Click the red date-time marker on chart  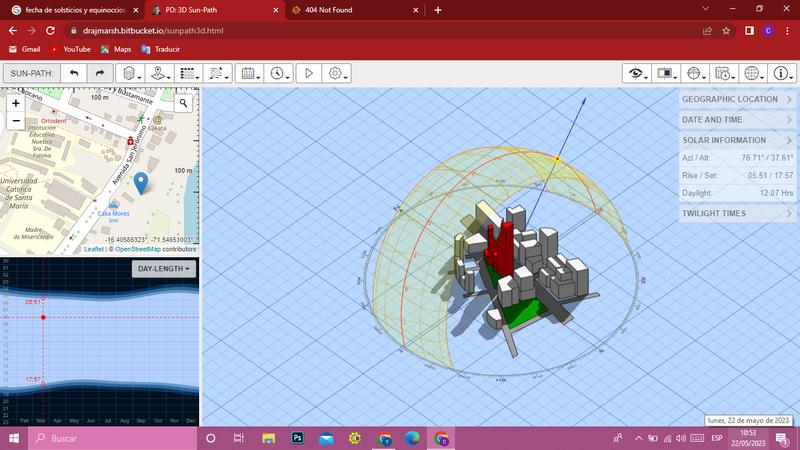coord(43,317)
